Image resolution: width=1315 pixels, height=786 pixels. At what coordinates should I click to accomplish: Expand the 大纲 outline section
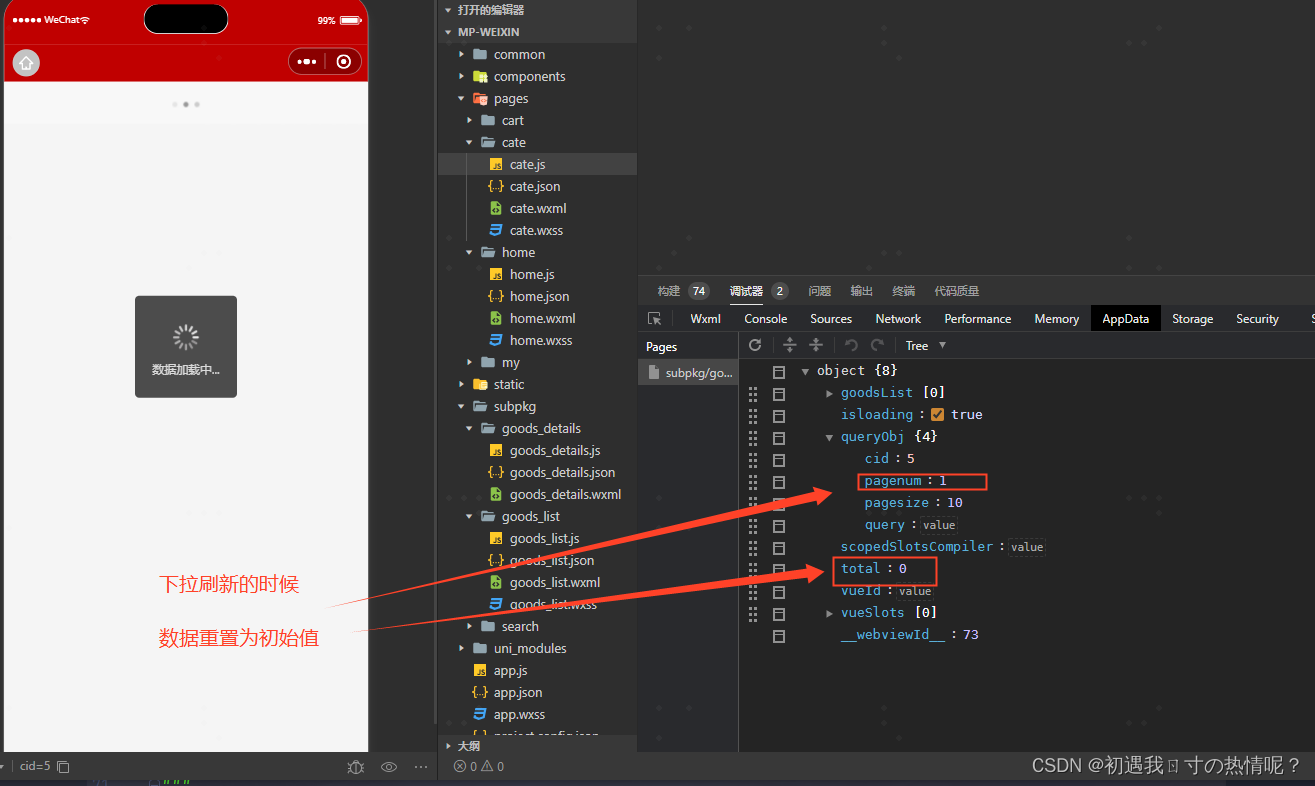click(448, 746)
